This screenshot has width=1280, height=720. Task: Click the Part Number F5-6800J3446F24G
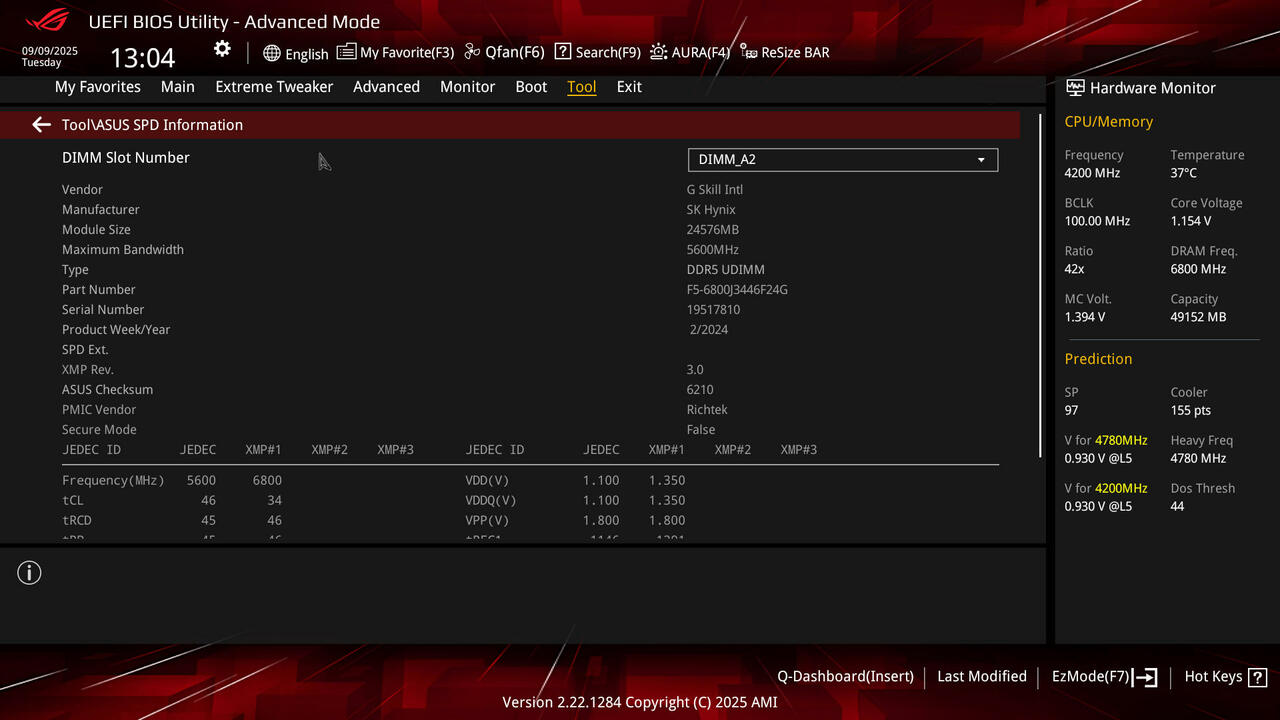738,290
